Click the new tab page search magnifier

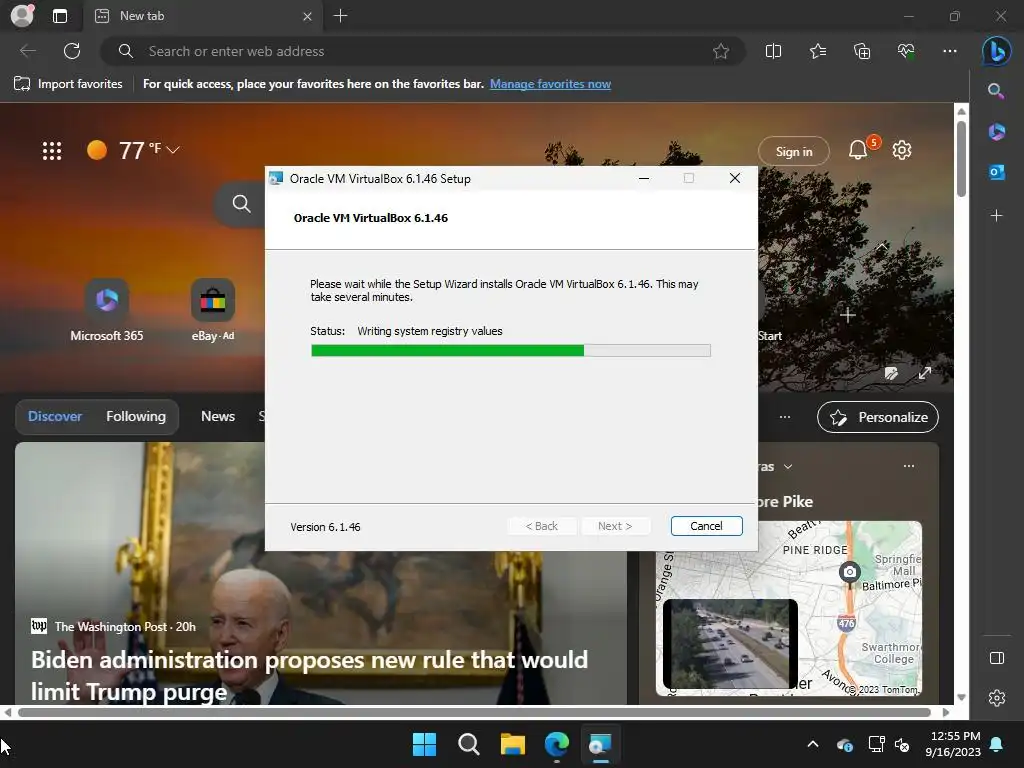[241, 204]
